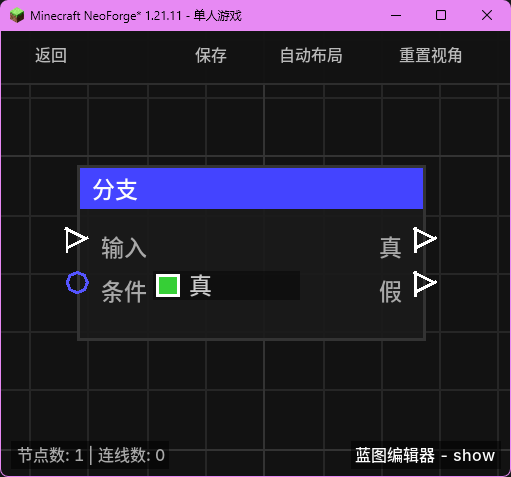Reset the view with 重置视角
The image size is (511, 477).
431,55
